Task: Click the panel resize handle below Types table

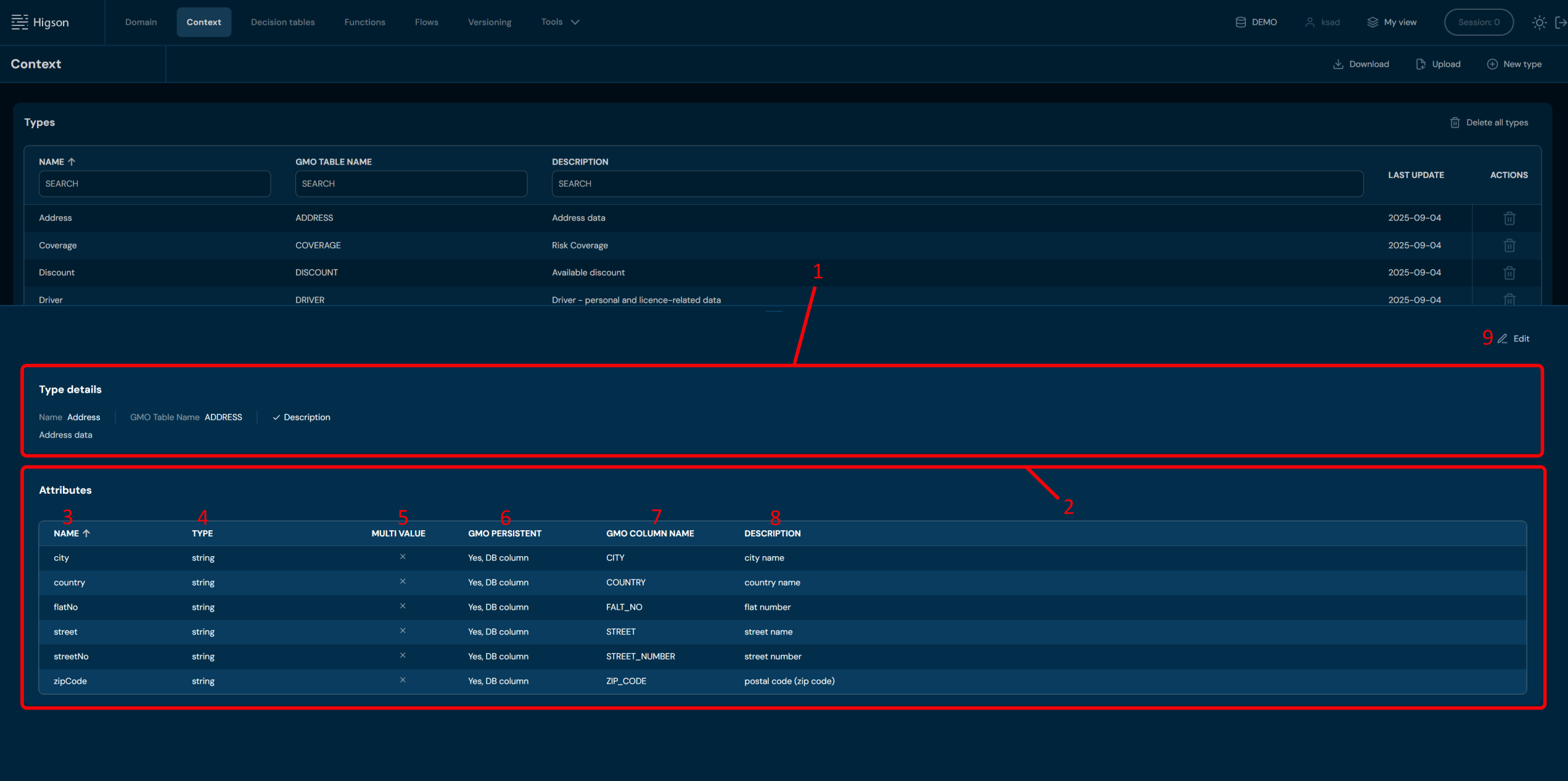Action: 773,311
